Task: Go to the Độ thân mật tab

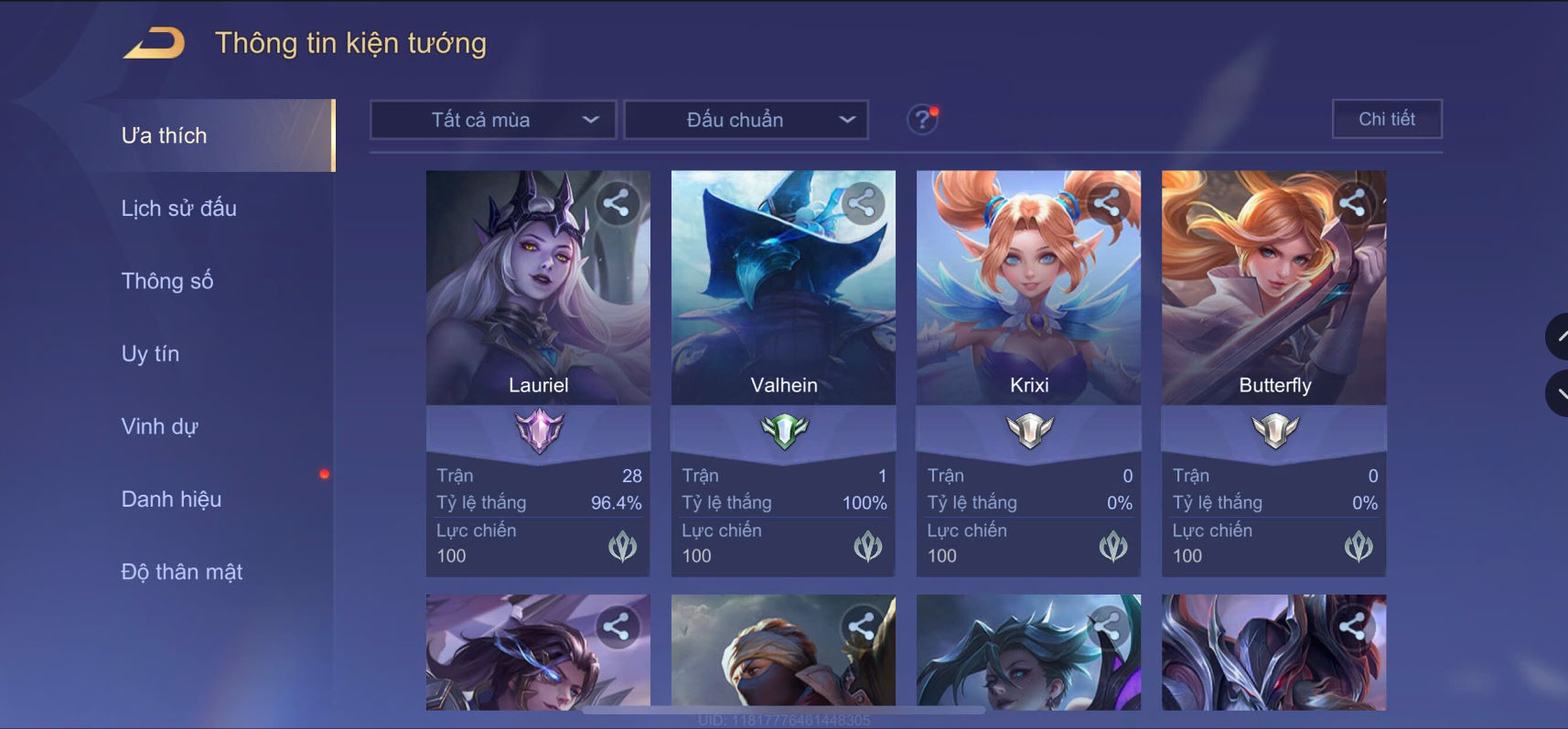Action: click(x=182, y=572)
